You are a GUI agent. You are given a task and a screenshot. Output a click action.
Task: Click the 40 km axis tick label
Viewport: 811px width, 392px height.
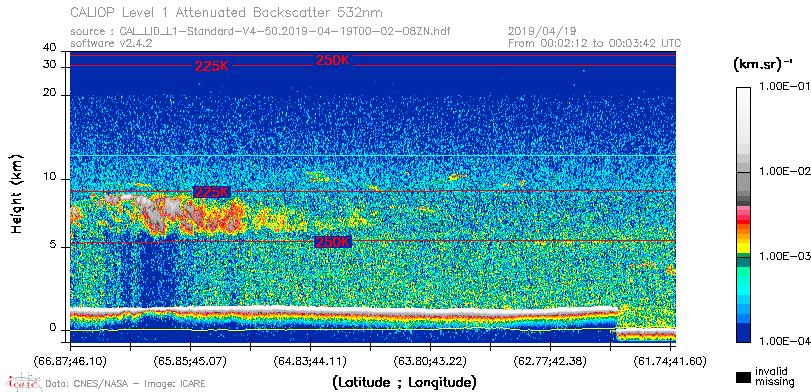coord(50,48)
